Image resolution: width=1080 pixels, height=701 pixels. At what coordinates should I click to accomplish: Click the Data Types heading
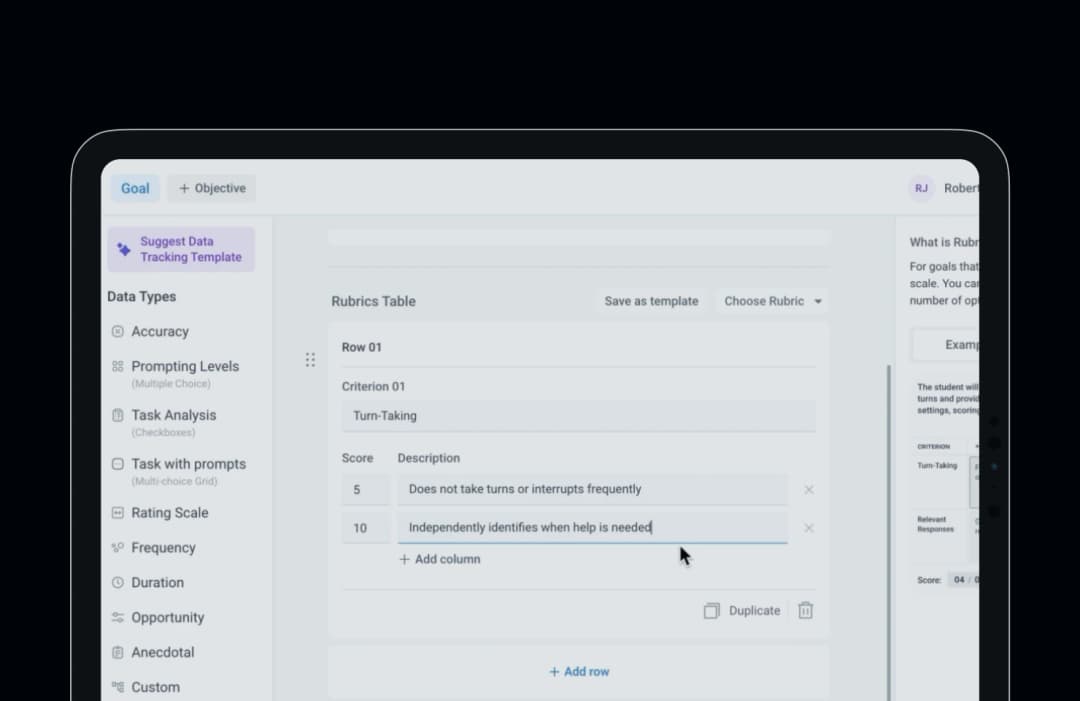[141, 296]
